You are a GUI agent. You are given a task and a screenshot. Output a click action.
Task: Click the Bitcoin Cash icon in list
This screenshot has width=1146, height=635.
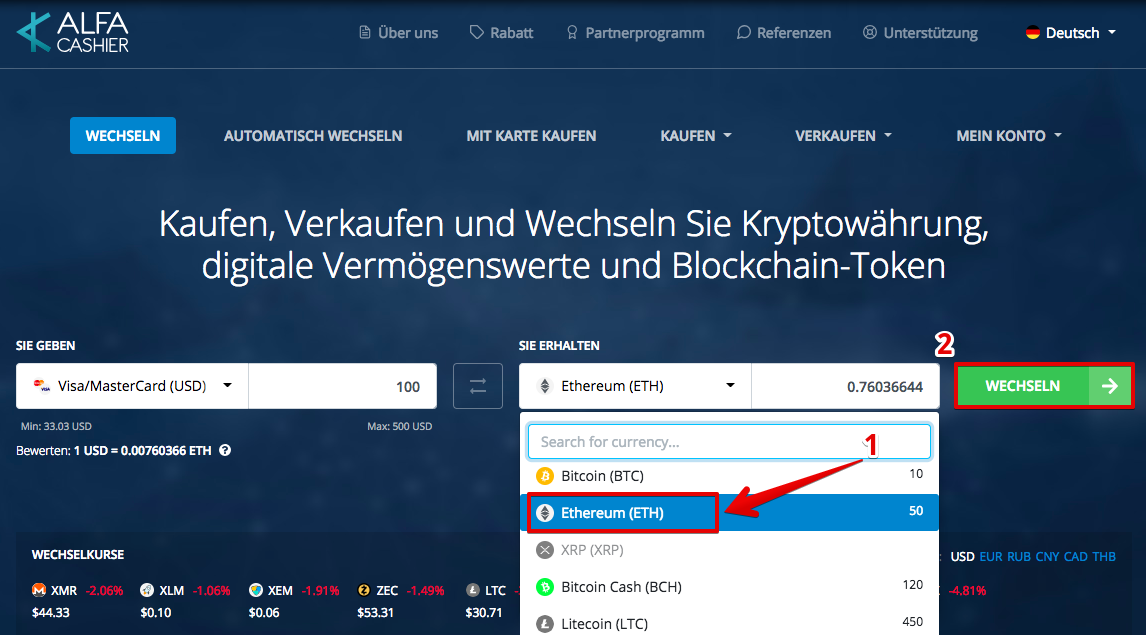click(544, 587)
